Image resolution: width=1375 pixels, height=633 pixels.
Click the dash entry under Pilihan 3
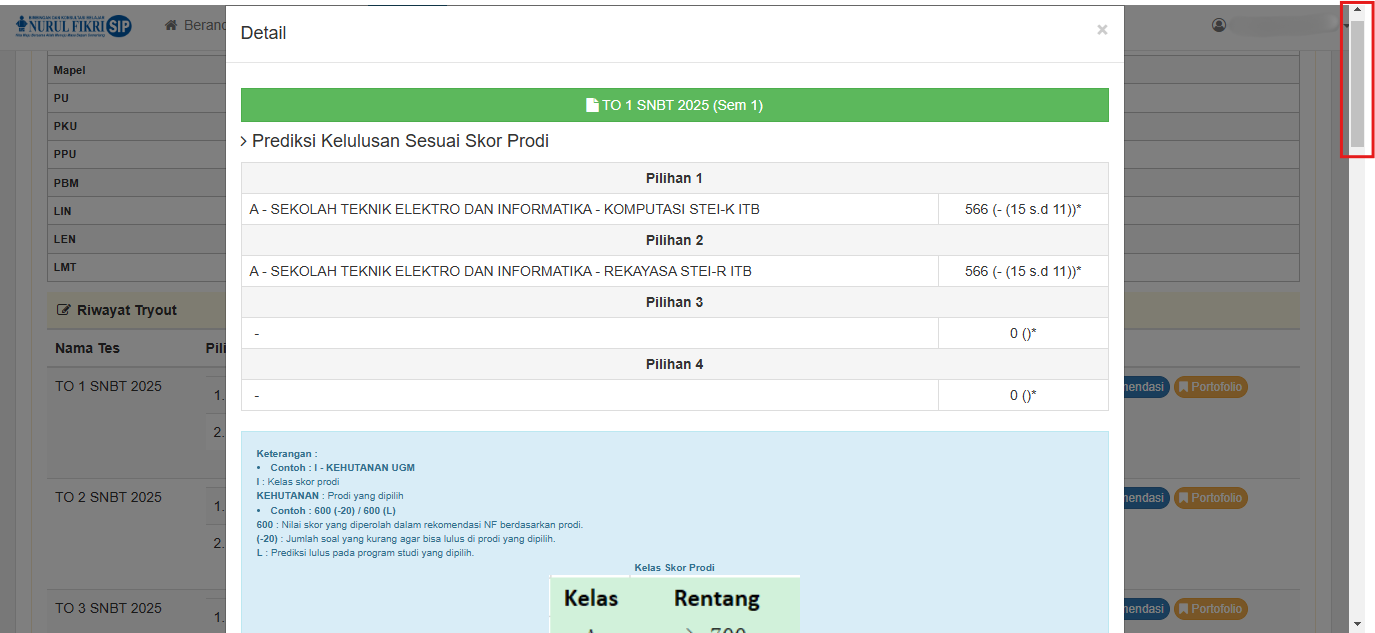pos(257,333)
